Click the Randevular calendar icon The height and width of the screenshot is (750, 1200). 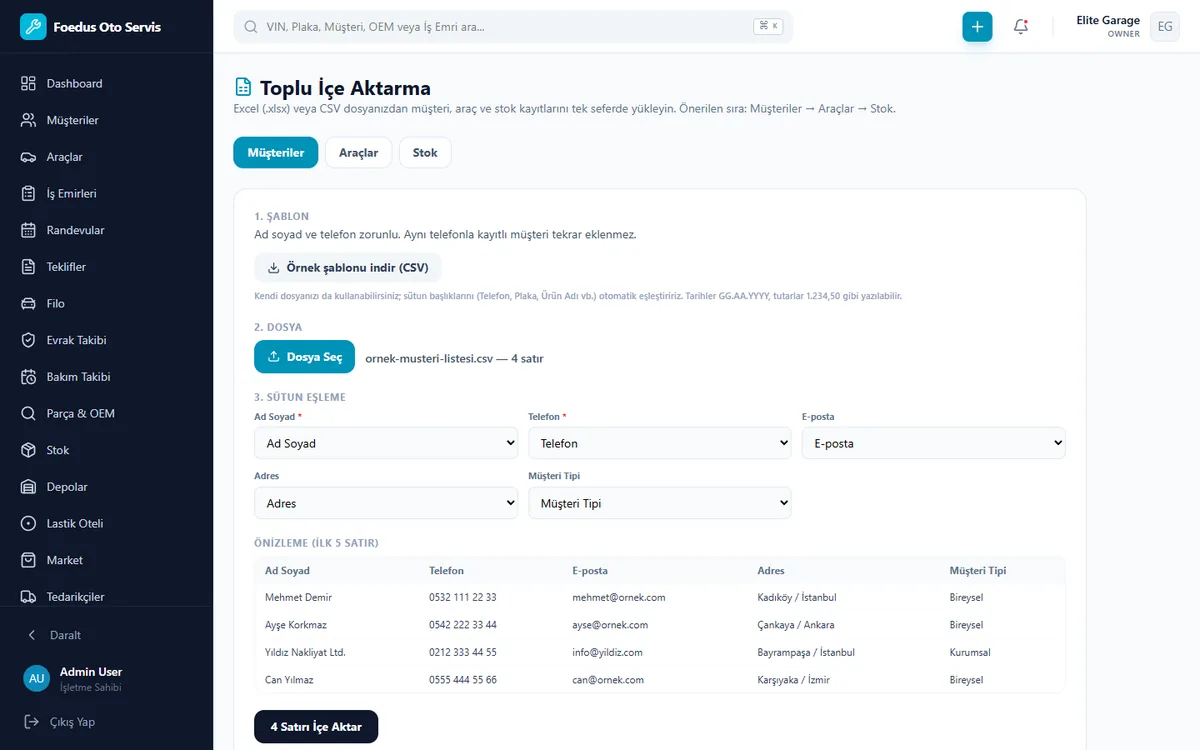(x=28, y=230)
